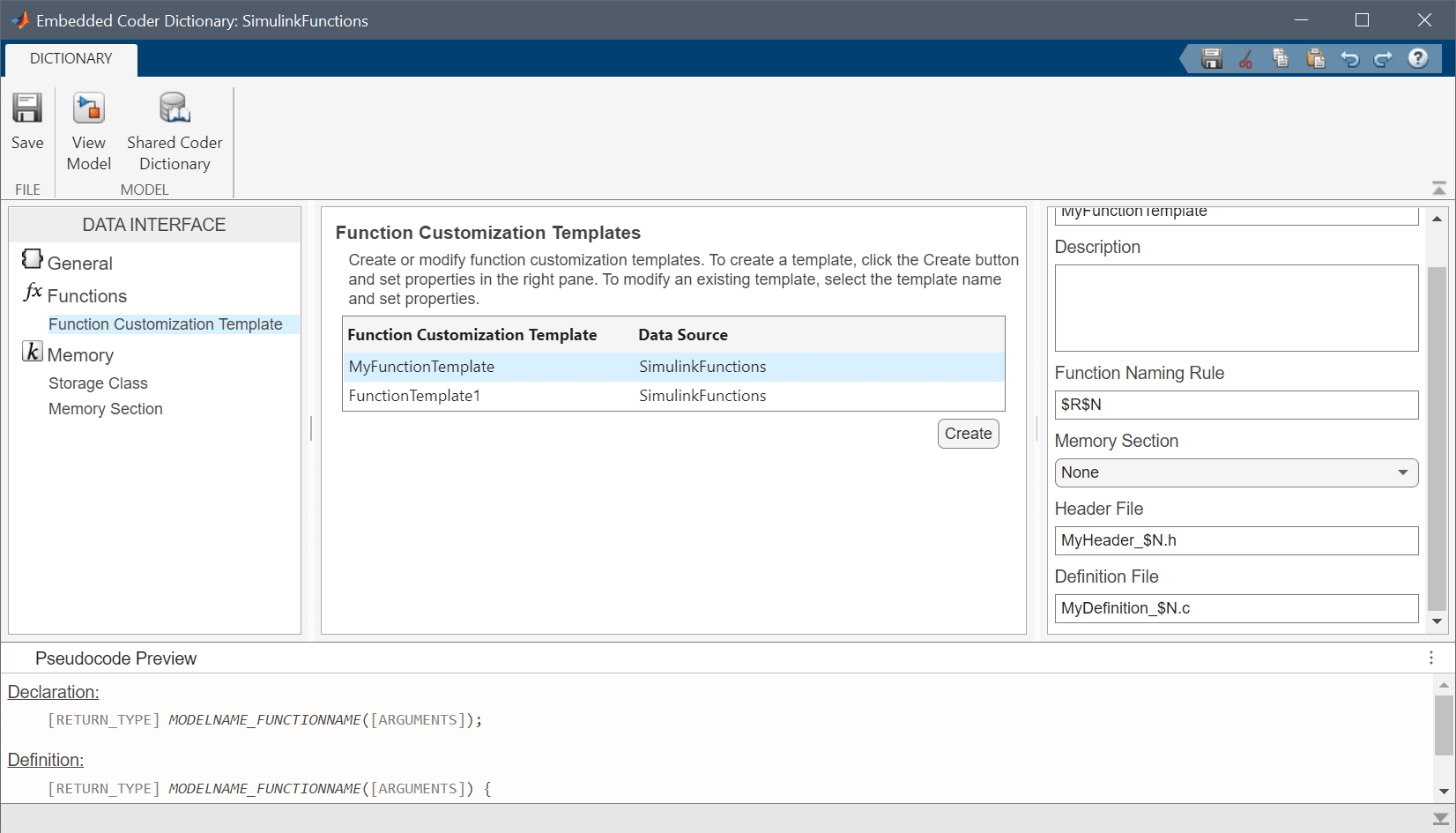Select Function Customization Template in sidebar
Screen dimensions: 1456x833
pos(166,324)
